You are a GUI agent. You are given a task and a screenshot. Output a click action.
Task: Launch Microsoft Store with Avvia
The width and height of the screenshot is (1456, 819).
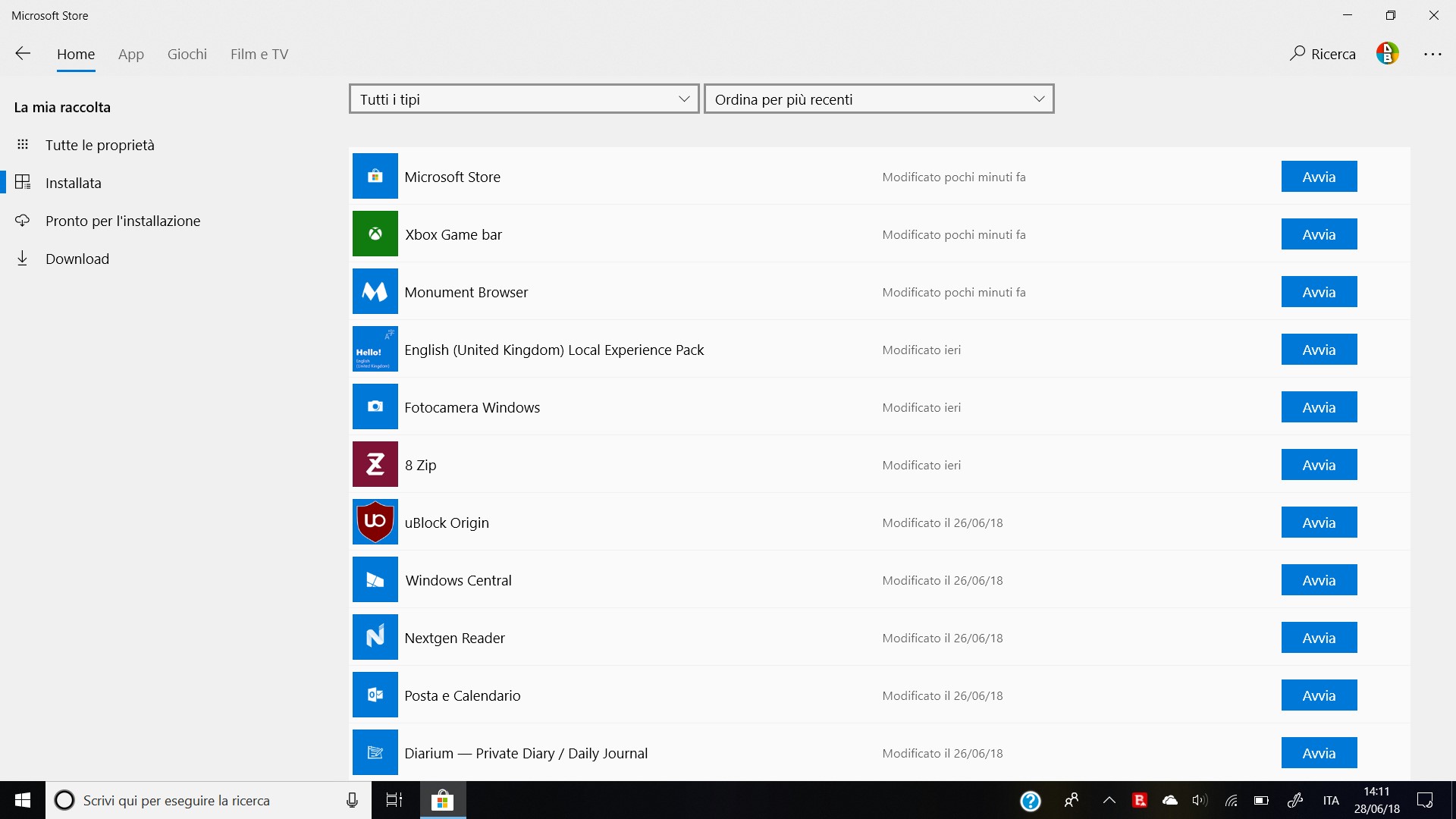(x=1319, y=176)
